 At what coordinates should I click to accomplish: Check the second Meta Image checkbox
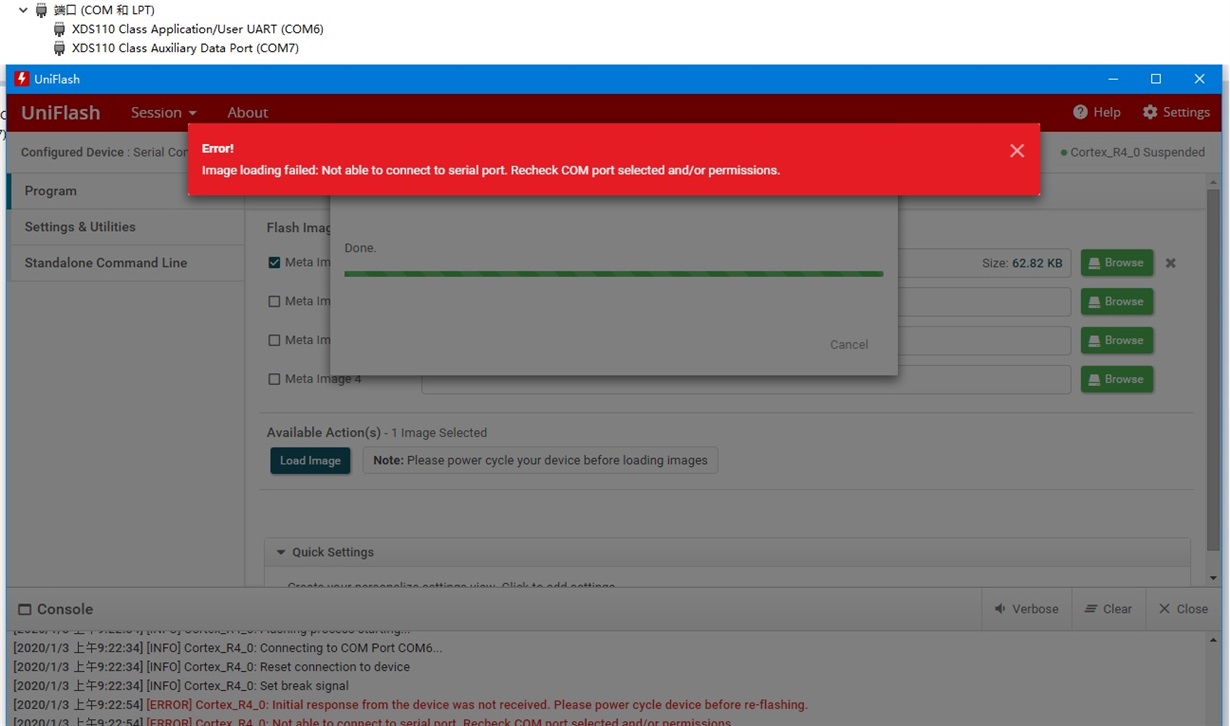click(274, 301)
